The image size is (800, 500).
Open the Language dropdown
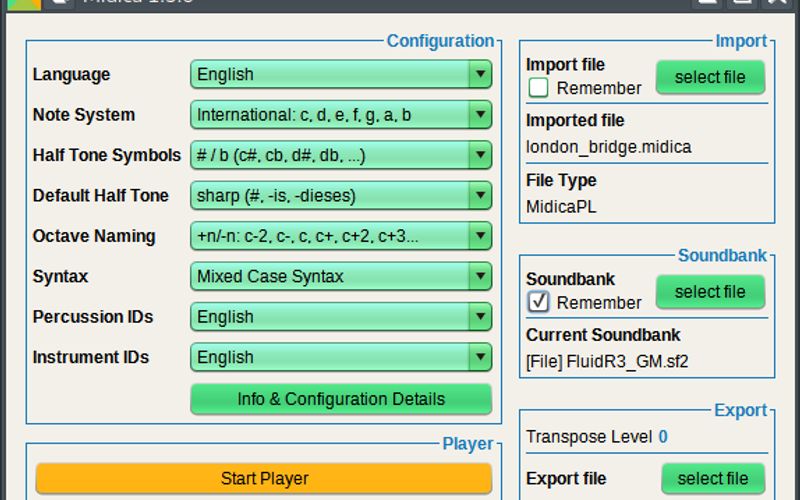[x=340, y=75]
